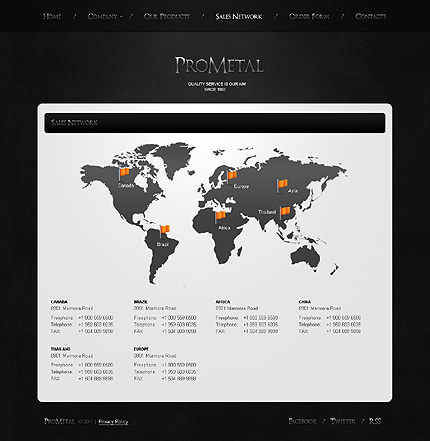
Task: Click the ProMetal footer logo
Action: [59, 421]
